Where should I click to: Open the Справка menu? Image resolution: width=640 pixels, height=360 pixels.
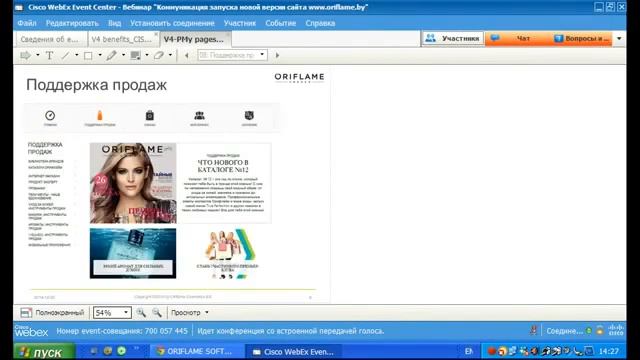[320, 23]
